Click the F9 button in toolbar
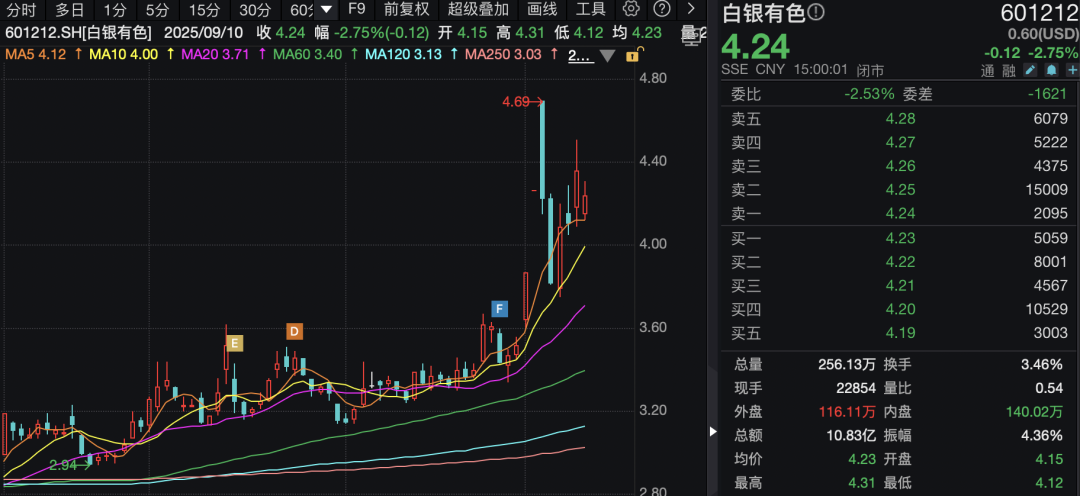 coord(356,10)
